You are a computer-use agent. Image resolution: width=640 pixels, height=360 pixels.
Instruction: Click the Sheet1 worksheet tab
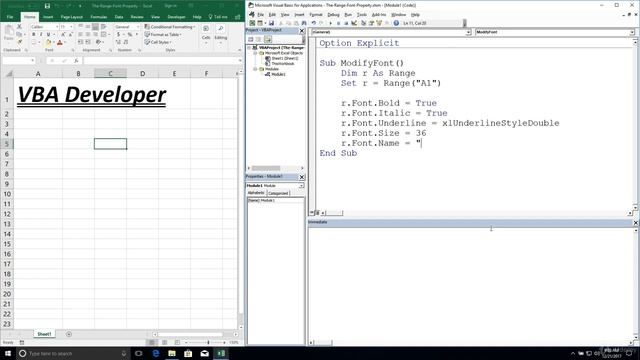44,334
